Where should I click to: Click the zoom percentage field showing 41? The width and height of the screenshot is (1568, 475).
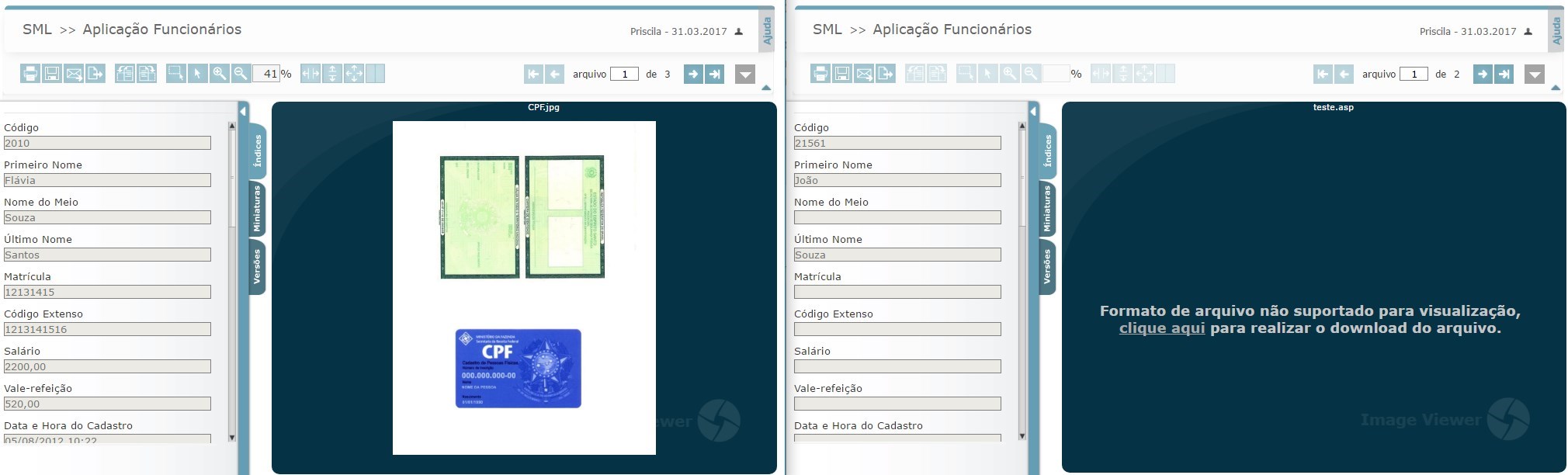tap(266, 74)
